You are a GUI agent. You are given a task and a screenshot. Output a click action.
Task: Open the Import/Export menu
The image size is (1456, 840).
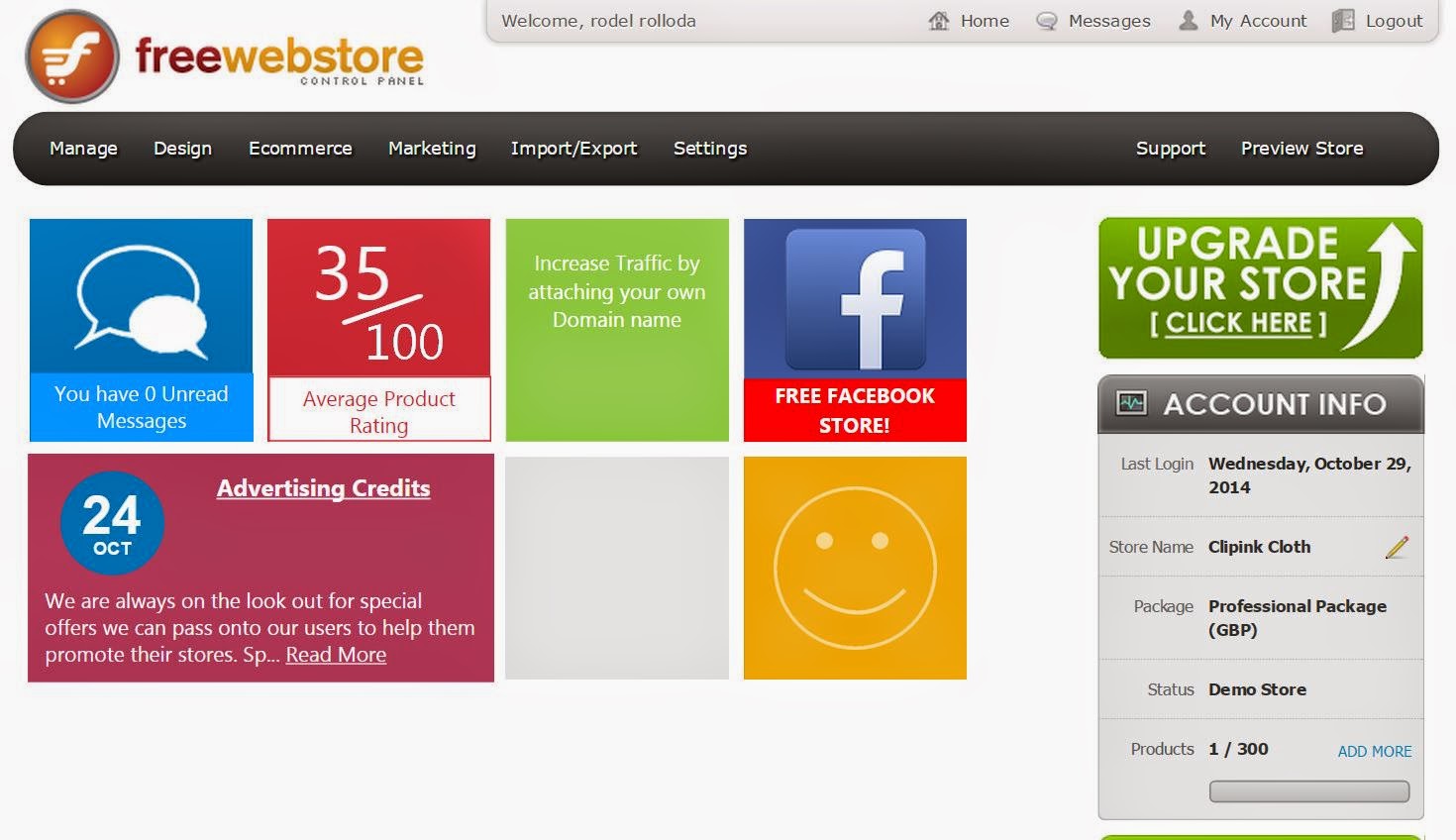[573, 149]
